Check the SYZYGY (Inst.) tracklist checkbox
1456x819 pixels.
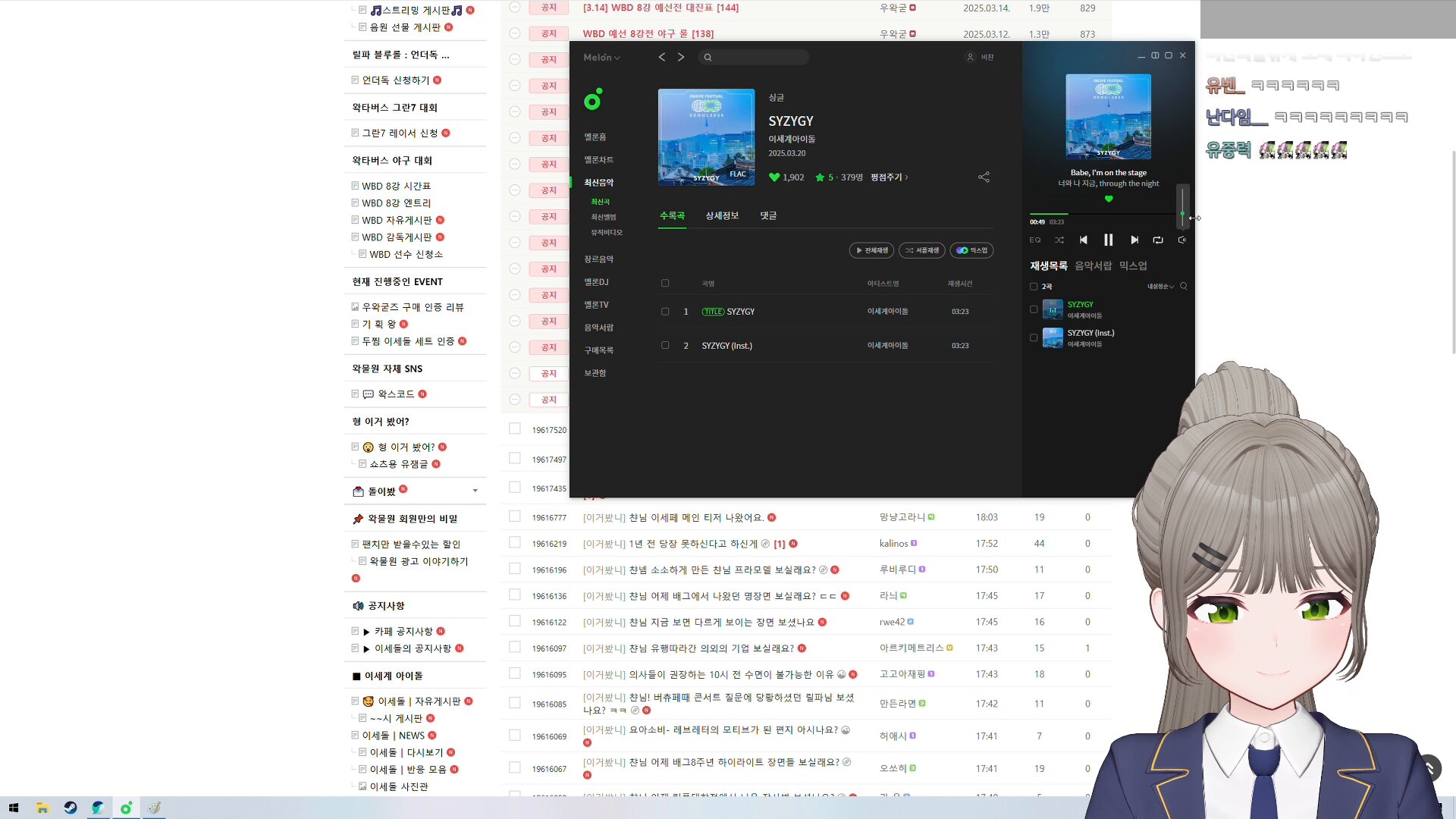coord(665,345)
